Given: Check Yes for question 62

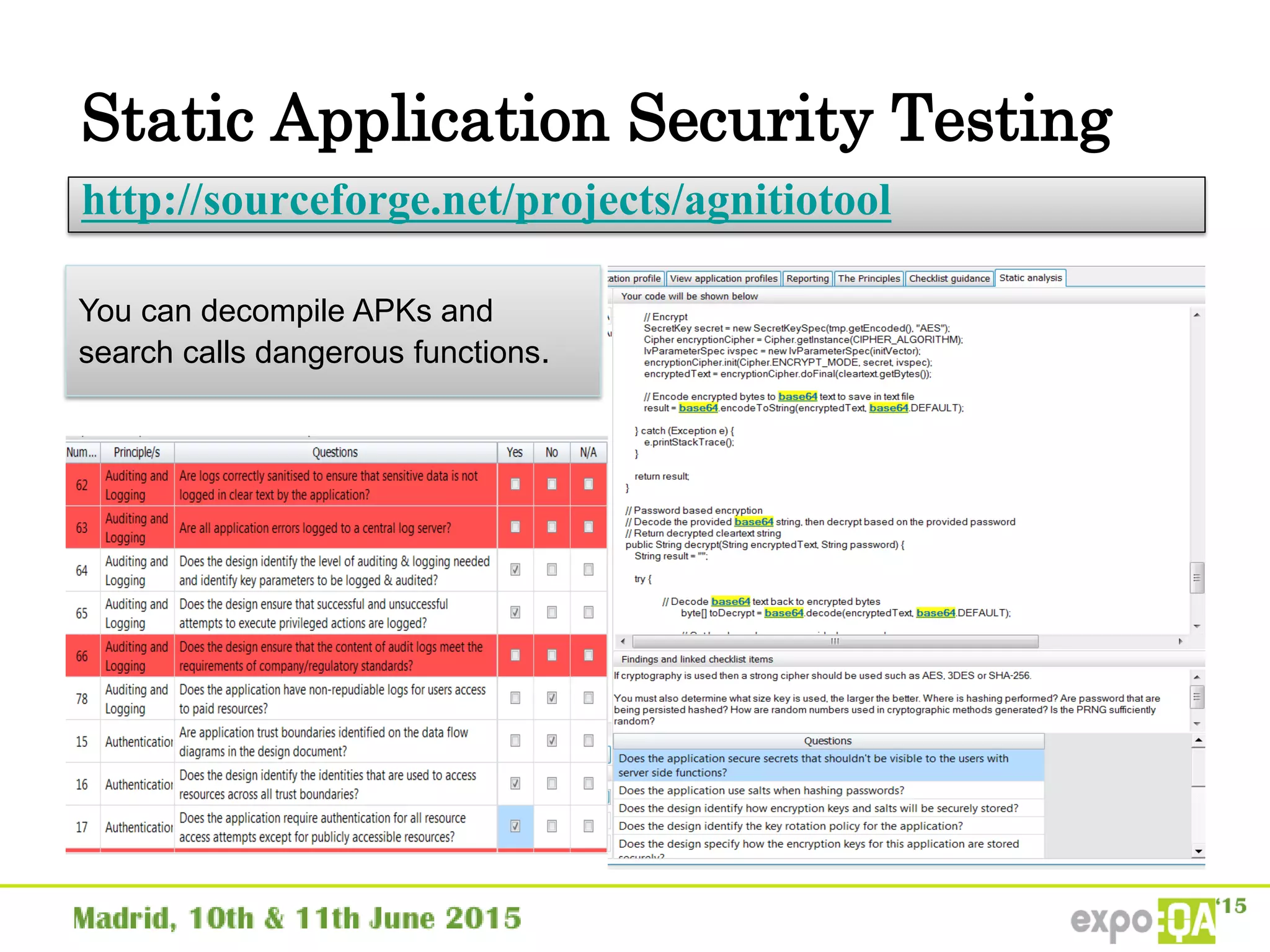Looking at the screenshot, I should tap(515, 484).
